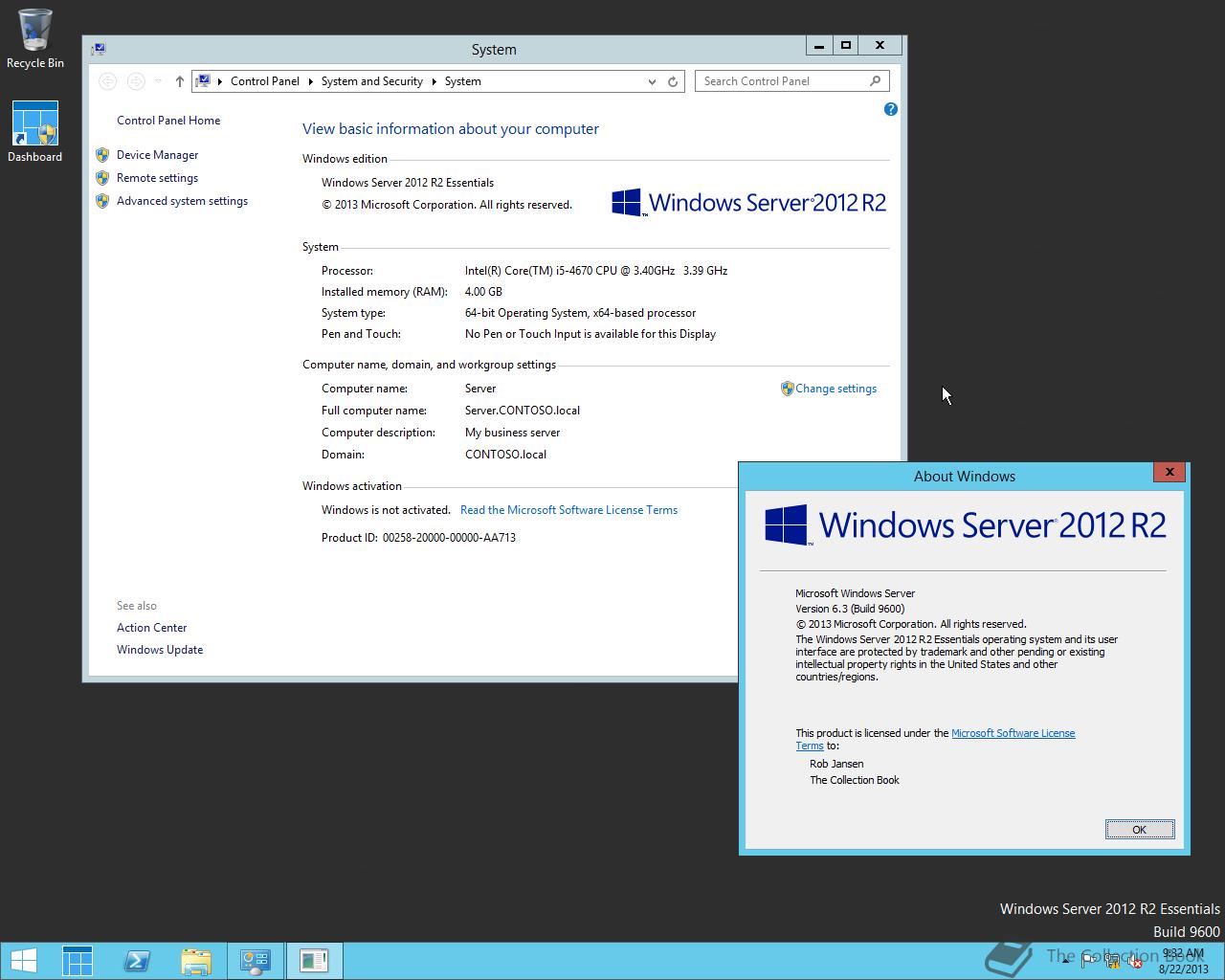
Task: Open Action Center under See also
Action: [x=152, y=628]
